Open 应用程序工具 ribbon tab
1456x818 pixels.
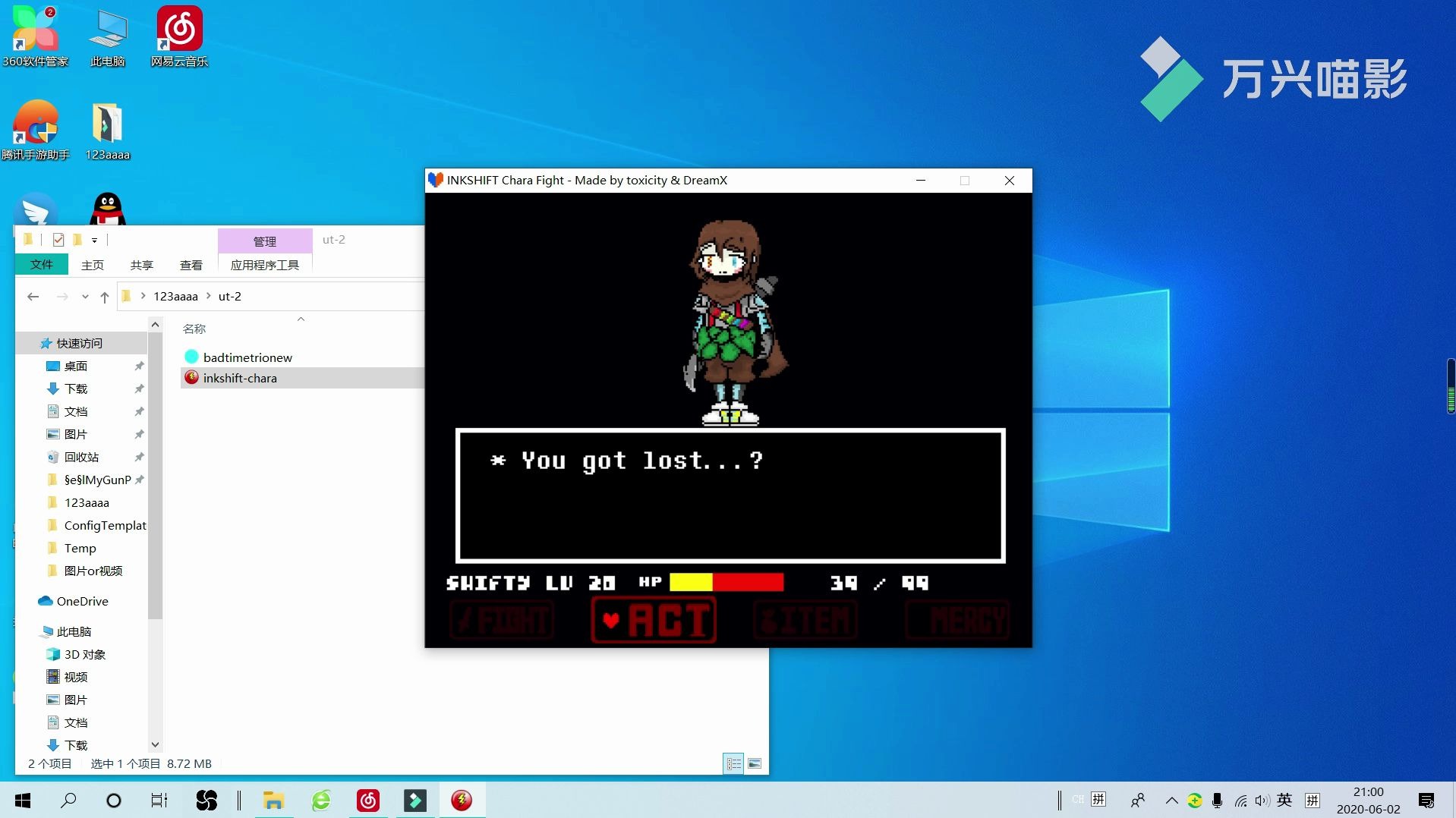click(x=265, y=265)
